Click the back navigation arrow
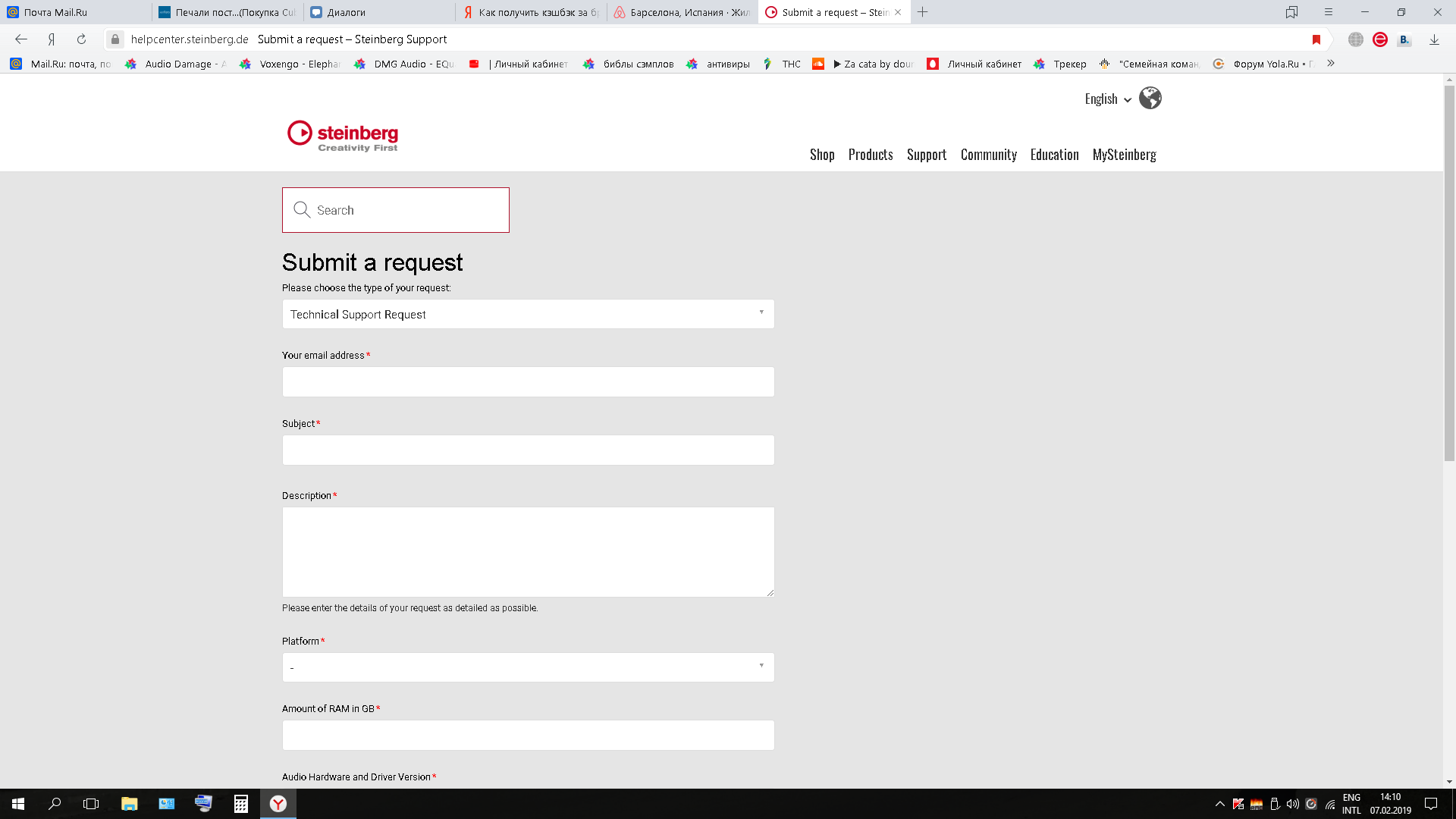Screen dimensions: 1456x819 21,39
